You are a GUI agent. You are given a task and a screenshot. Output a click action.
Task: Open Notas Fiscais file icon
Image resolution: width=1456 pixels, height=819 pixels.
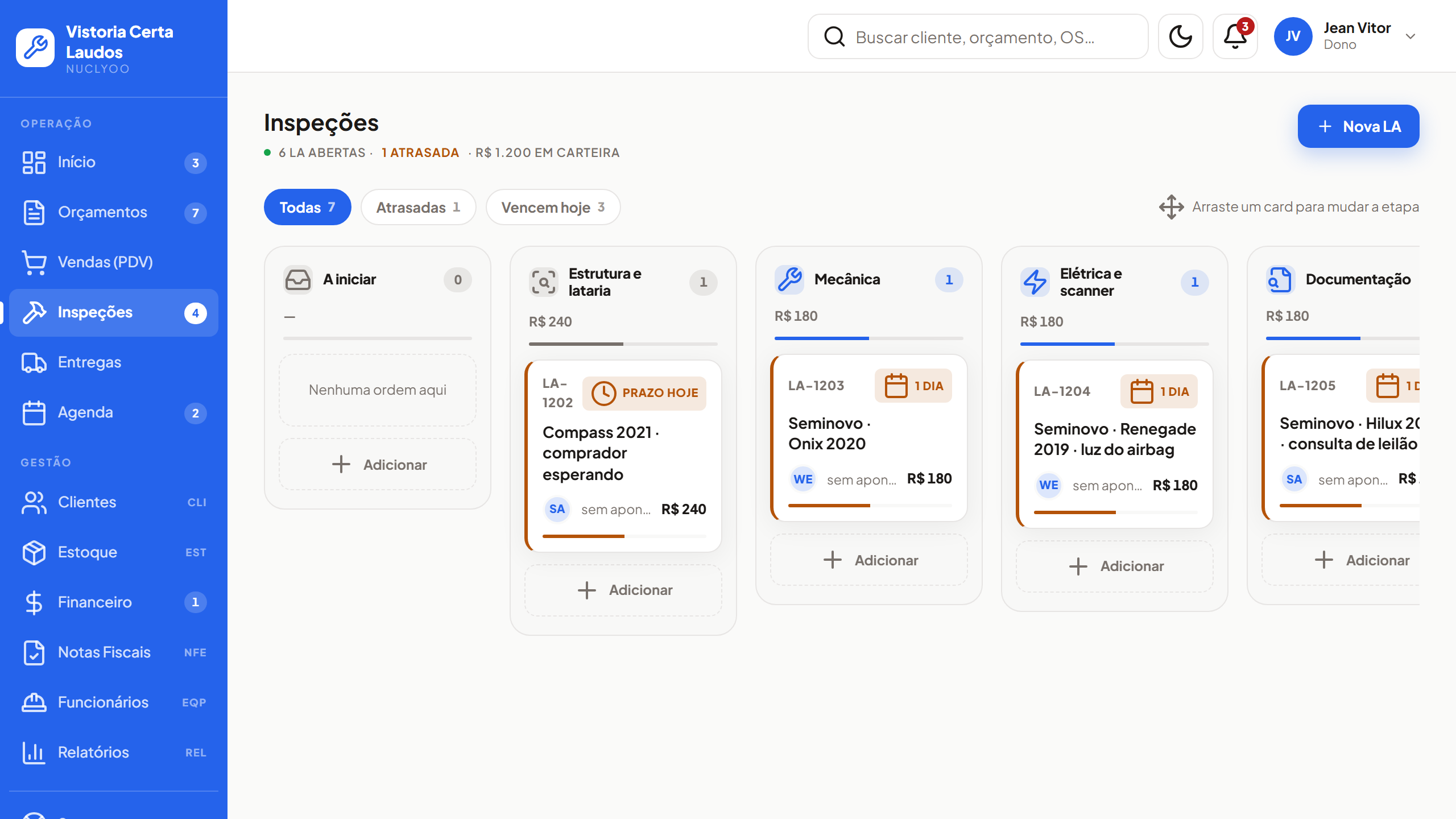click(34, 652)
